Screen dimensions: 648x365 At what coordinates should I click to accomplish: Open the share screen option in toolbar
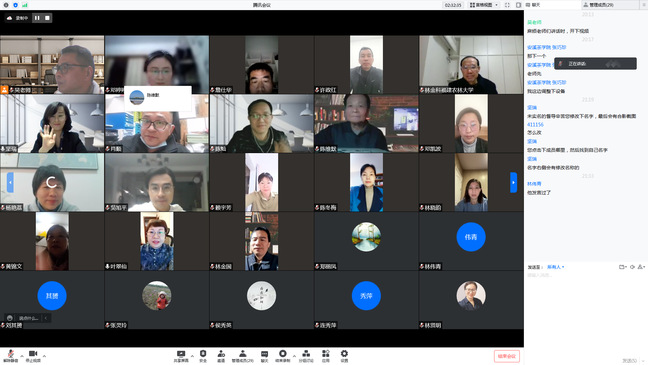(181, 356)
